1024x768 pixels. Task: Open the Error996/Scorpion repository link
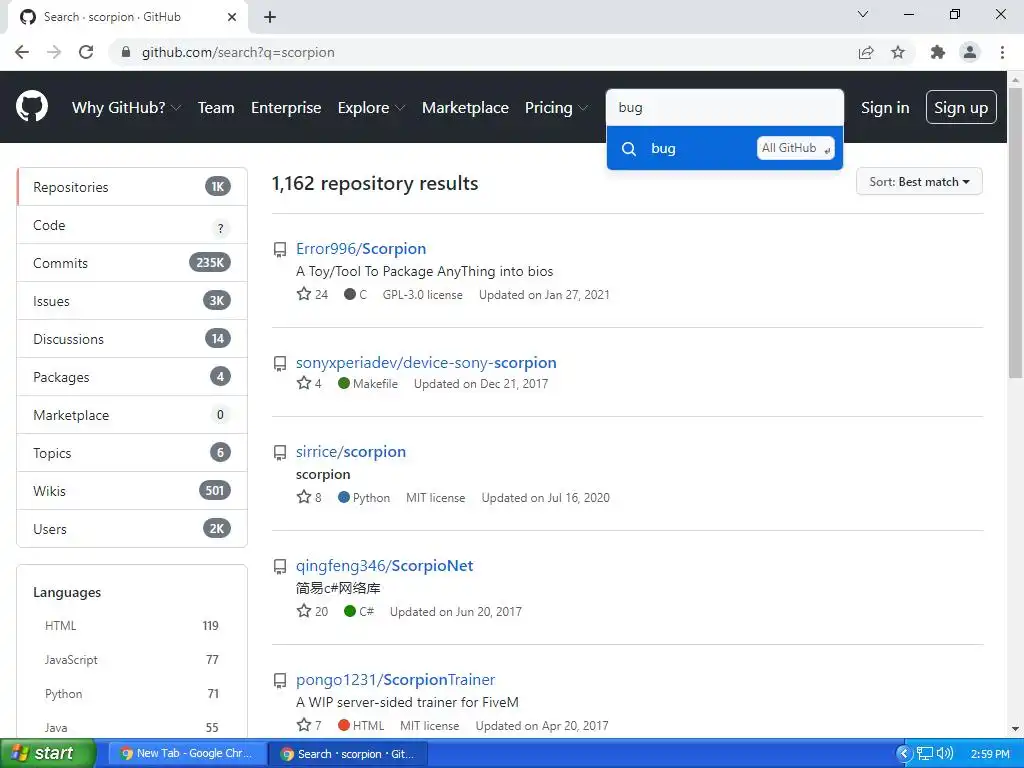click(360, 249)
